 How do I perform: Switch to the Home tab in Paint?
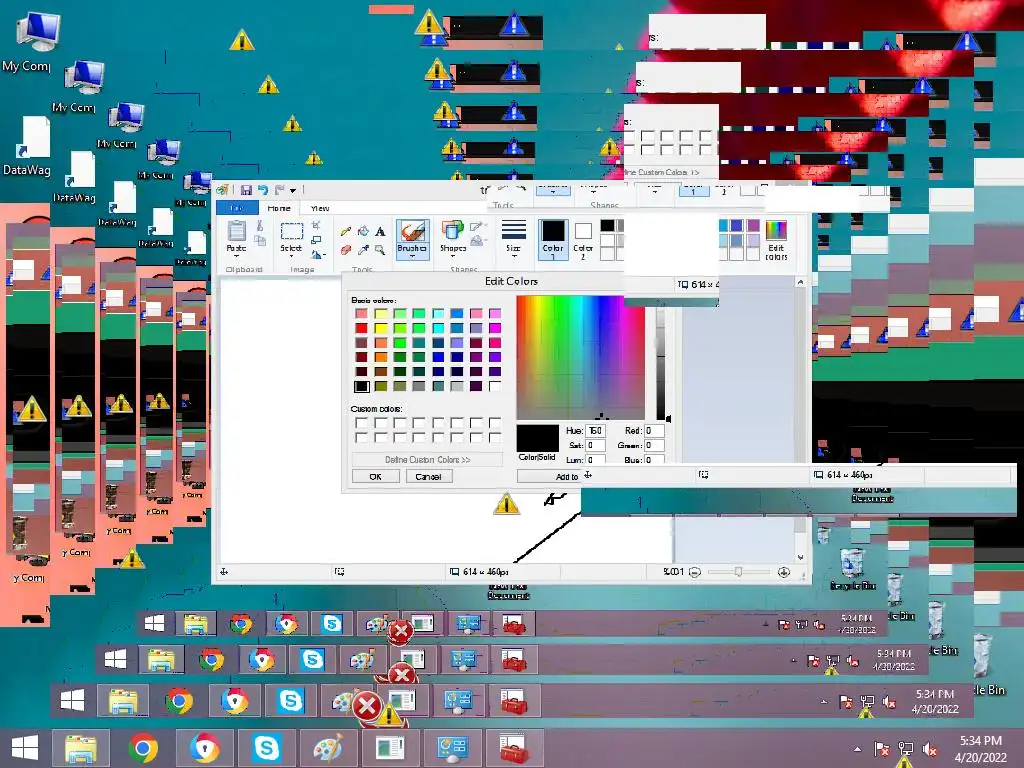point(279,208)
